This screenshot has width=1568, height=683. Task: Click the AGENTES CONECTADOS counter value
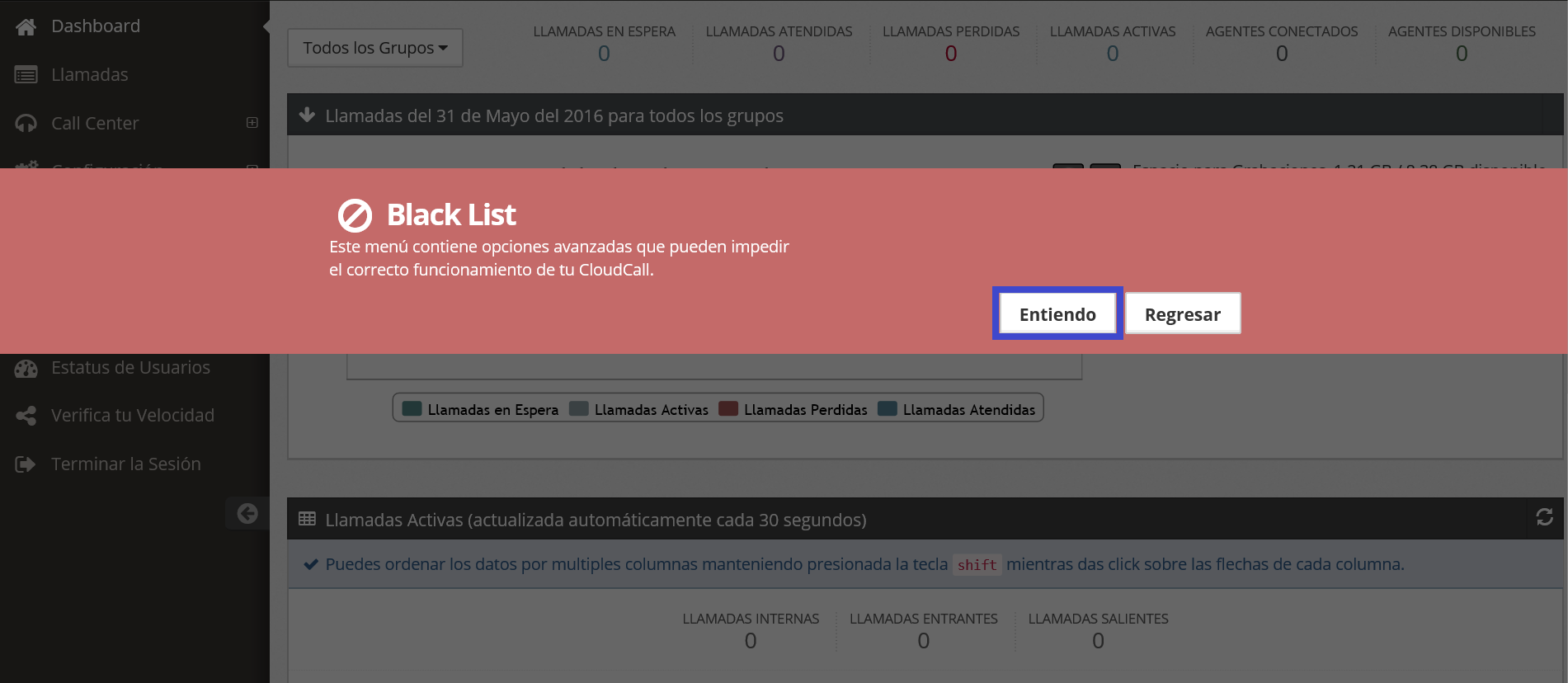coord(1282,54)
